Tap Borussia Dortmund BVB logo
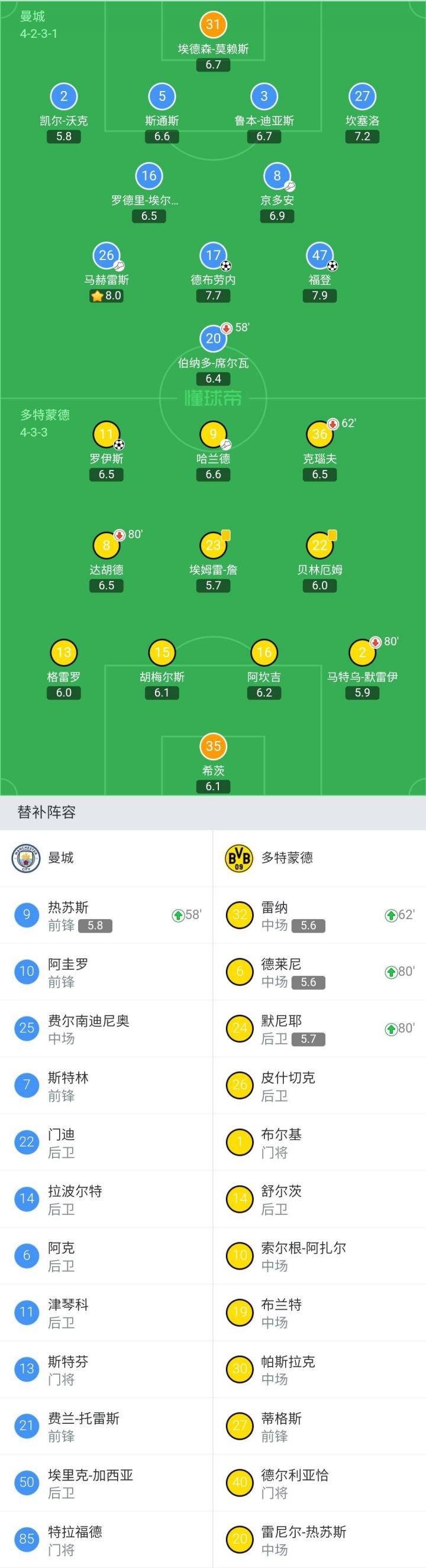The image size is (426, 1568). [x=239, y=858]
